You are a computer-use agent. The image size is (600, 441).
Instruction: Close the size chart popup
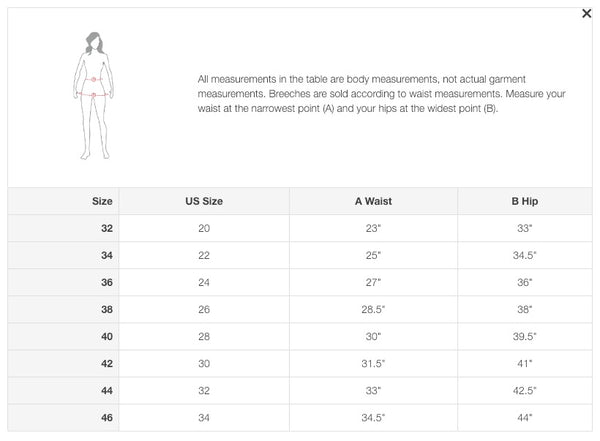coord(586,14)
